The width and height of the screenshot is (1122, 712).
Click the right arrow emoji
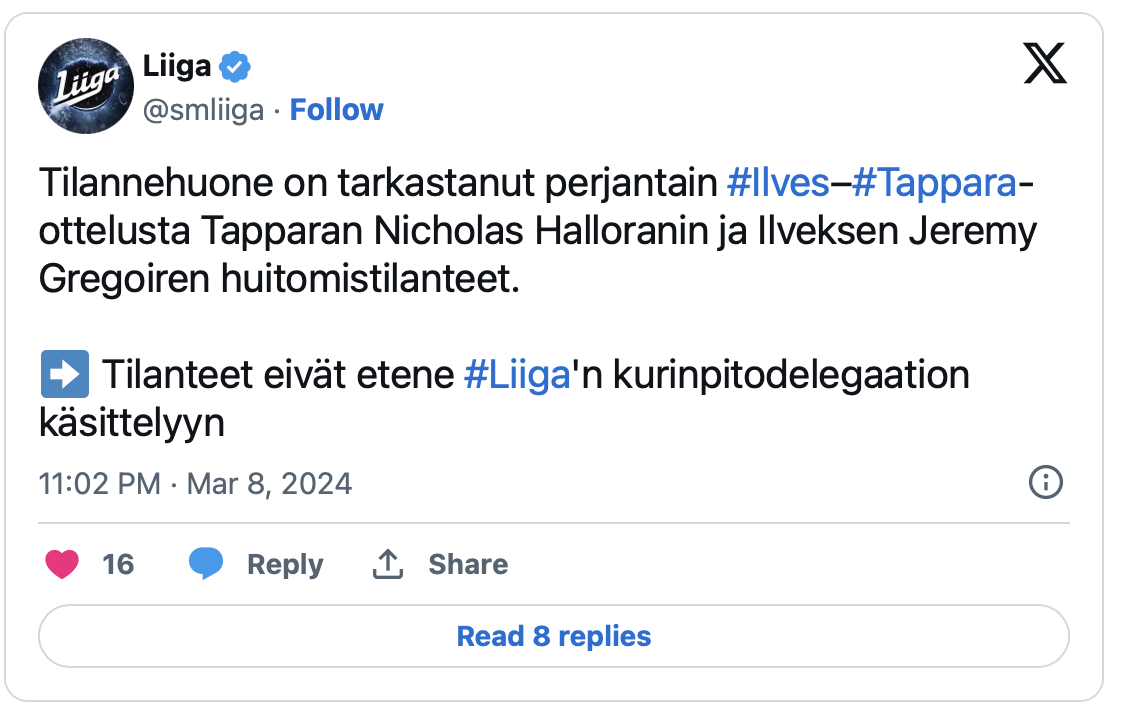65,374
